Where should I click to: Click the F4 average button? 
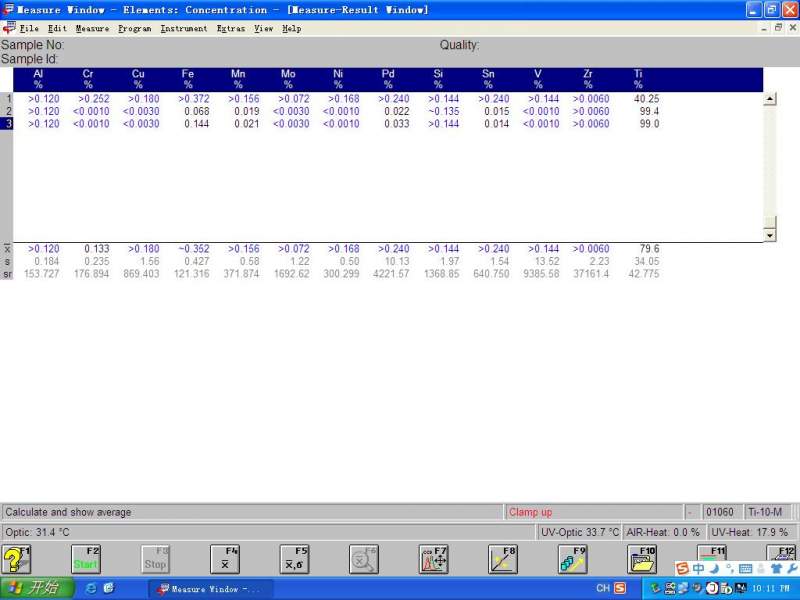(225, 560)
